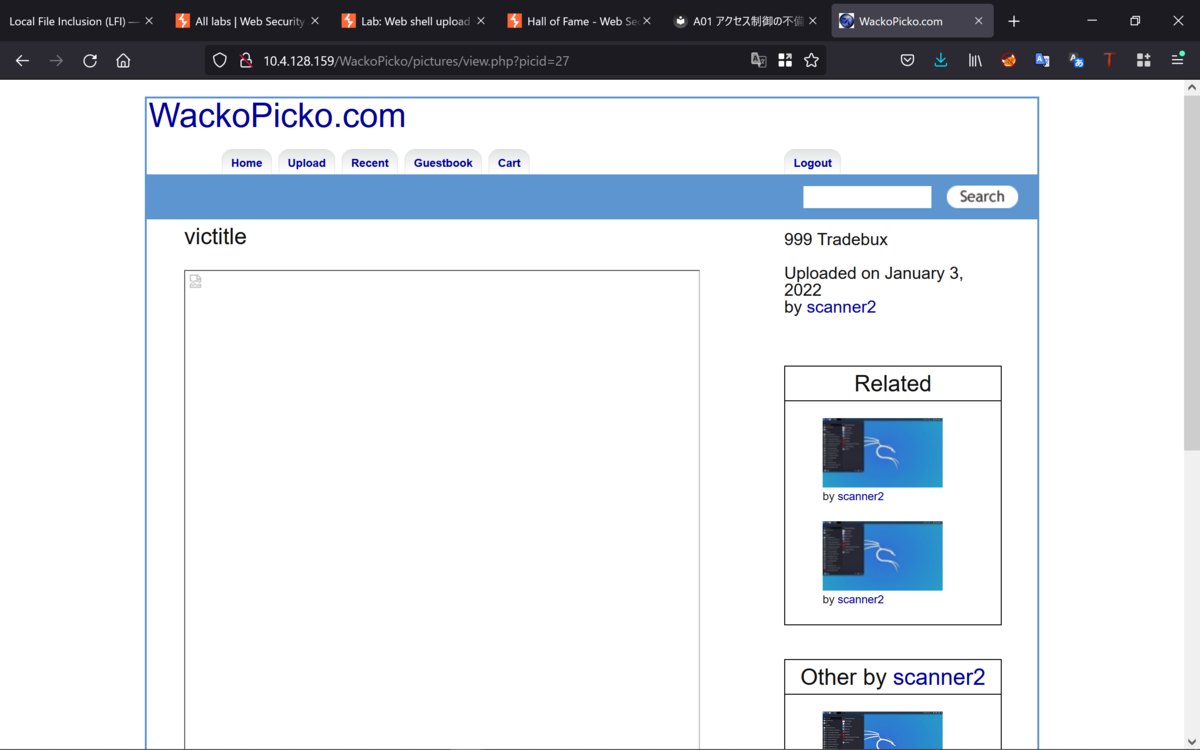Click the insecure connection padlock icon
Image resolution: width=1200 pixels, height=750 pixels.
click(x=245, y=60)
